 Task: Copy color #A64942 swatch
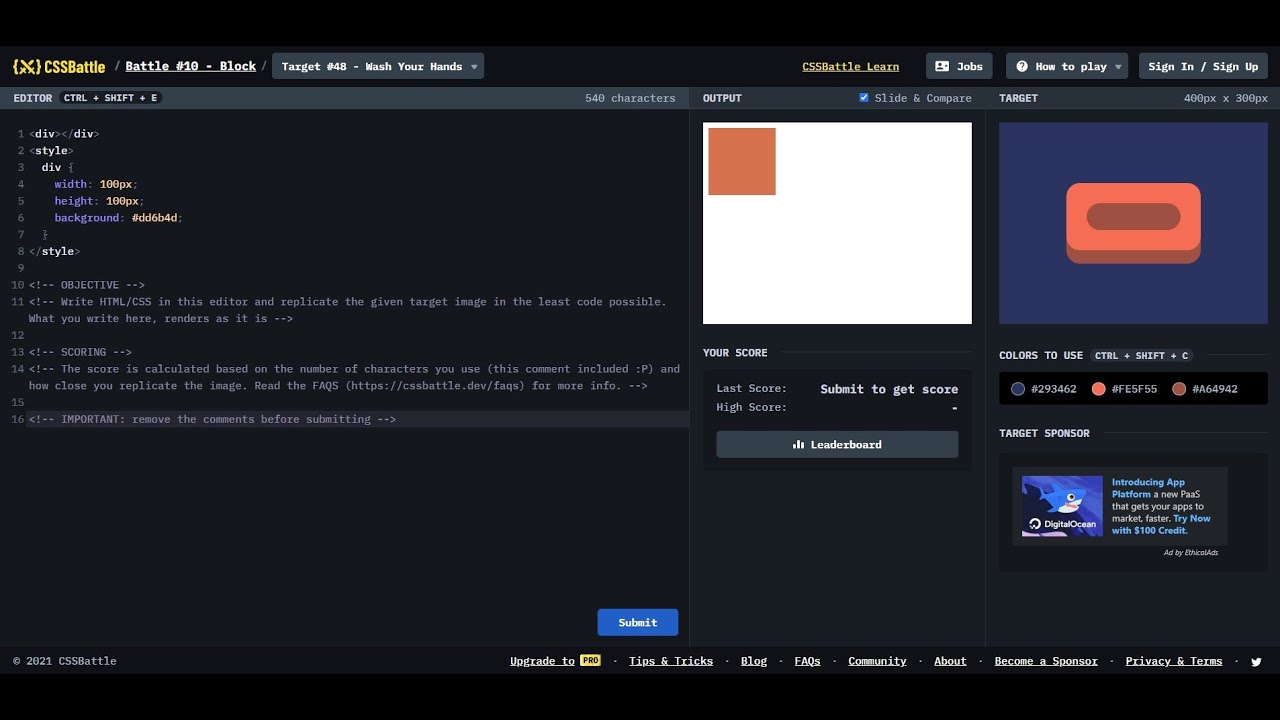tap(1179, 389)
